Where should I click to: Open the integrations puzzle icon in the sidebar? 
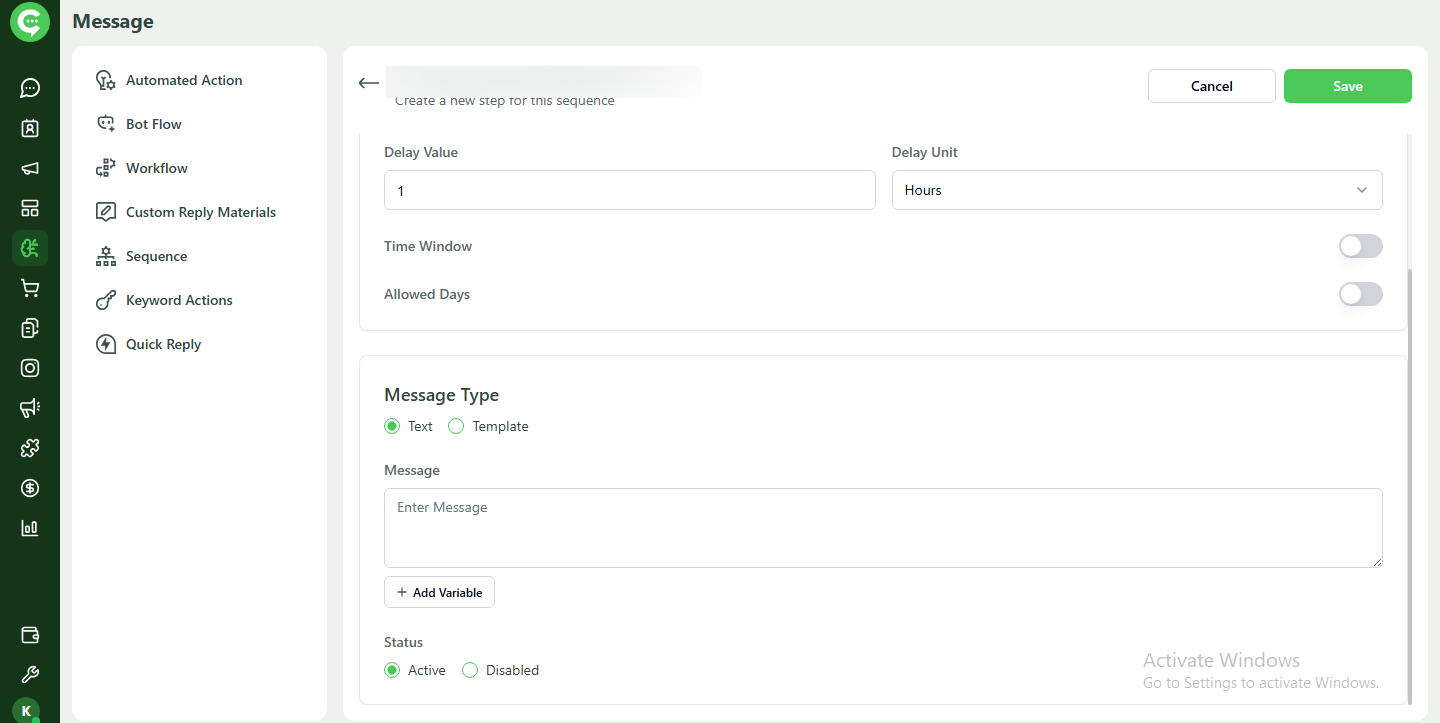pyautogui.click(x=29, y=448)
